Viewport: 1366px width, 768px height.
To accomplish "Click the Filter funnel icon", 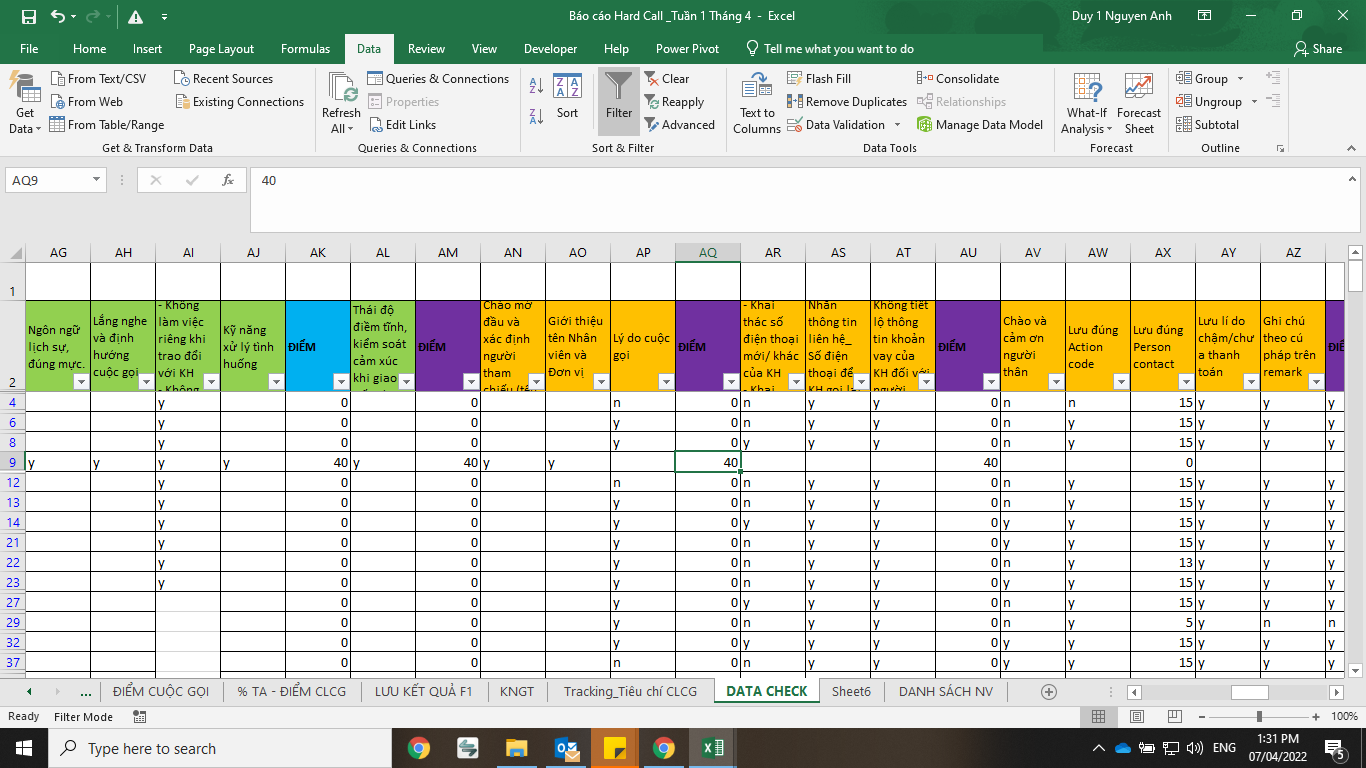I will [x=619, y=88].
